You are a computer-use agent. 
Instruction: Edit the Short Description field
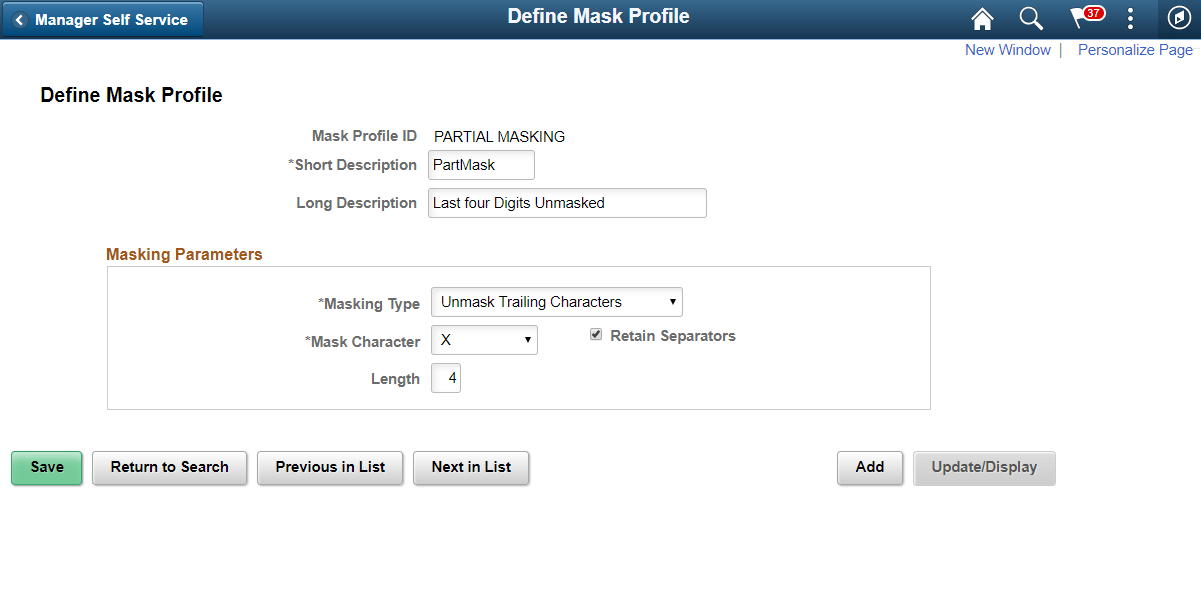tap(481, 164)
